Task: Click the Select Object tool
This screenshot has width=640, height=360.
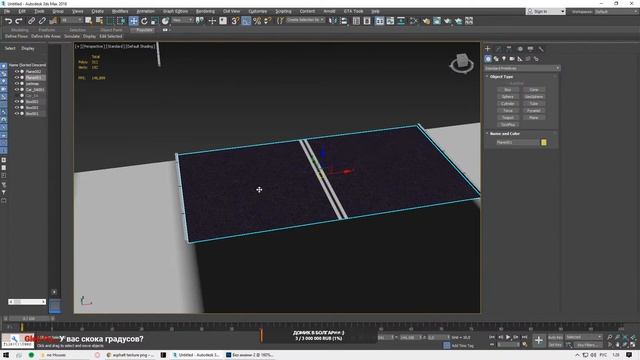Action: tap(89, 21)
